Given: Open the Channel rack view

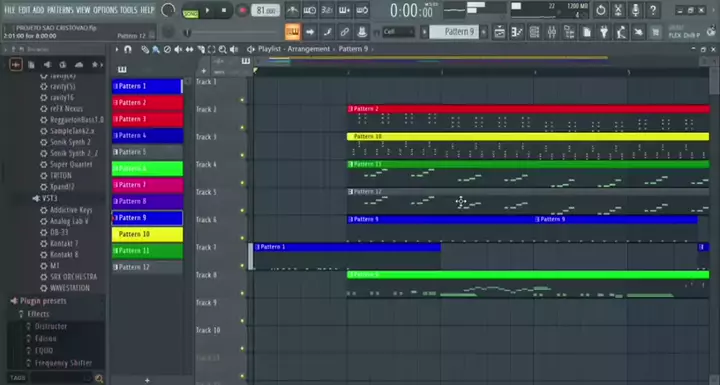Looking at the screenshot, I should (534, 32).
